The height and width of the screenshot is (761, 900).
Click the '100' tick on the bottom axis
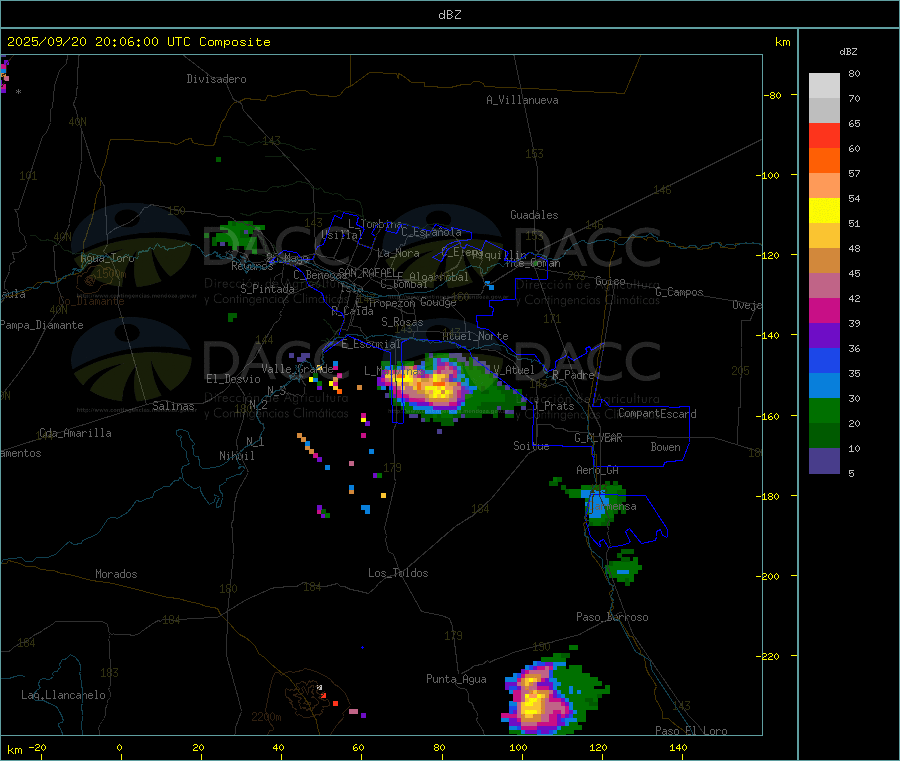coord(518,747)
